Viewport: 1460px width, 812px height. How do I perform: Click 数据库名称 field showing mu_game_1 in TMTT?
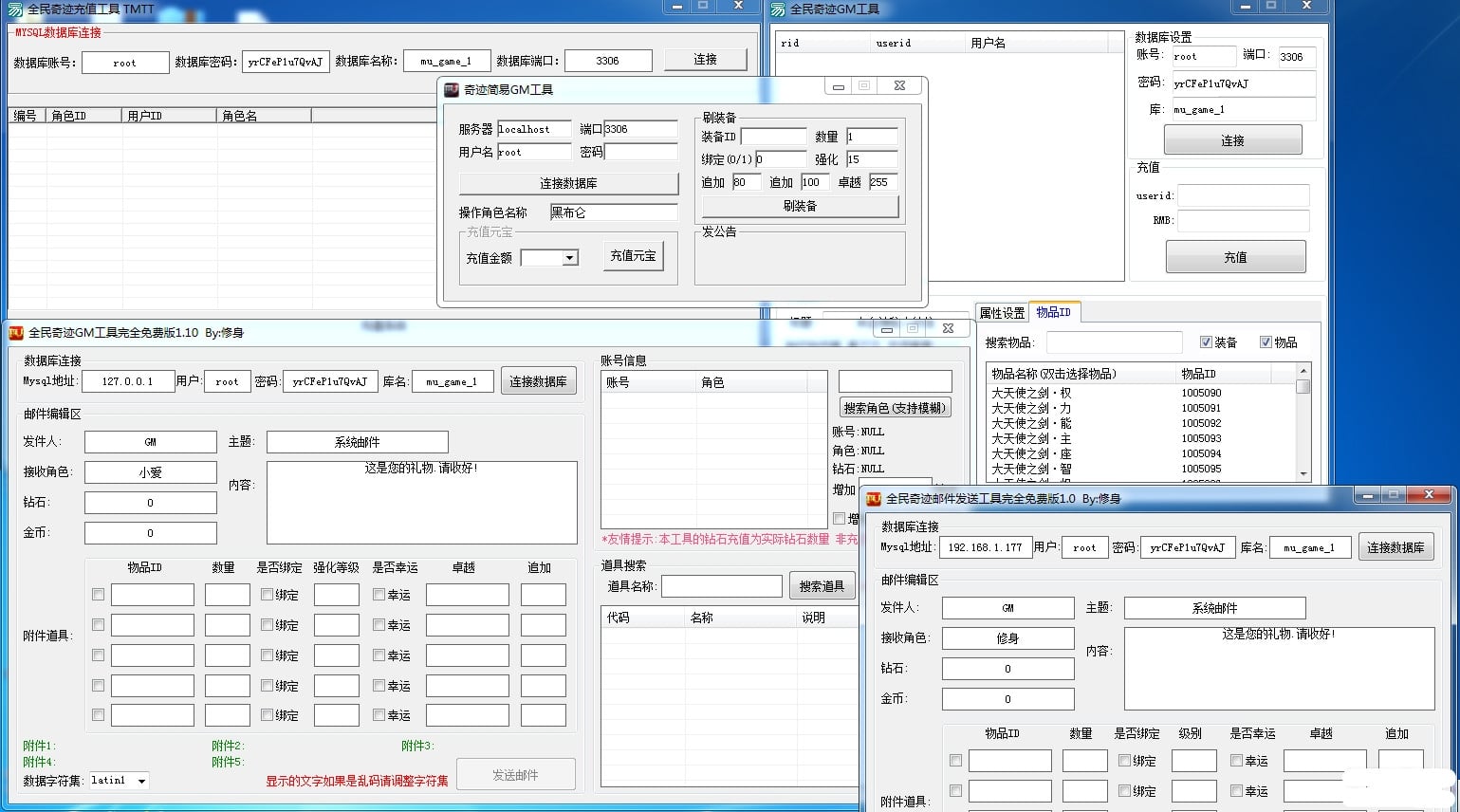click(447, 61)
